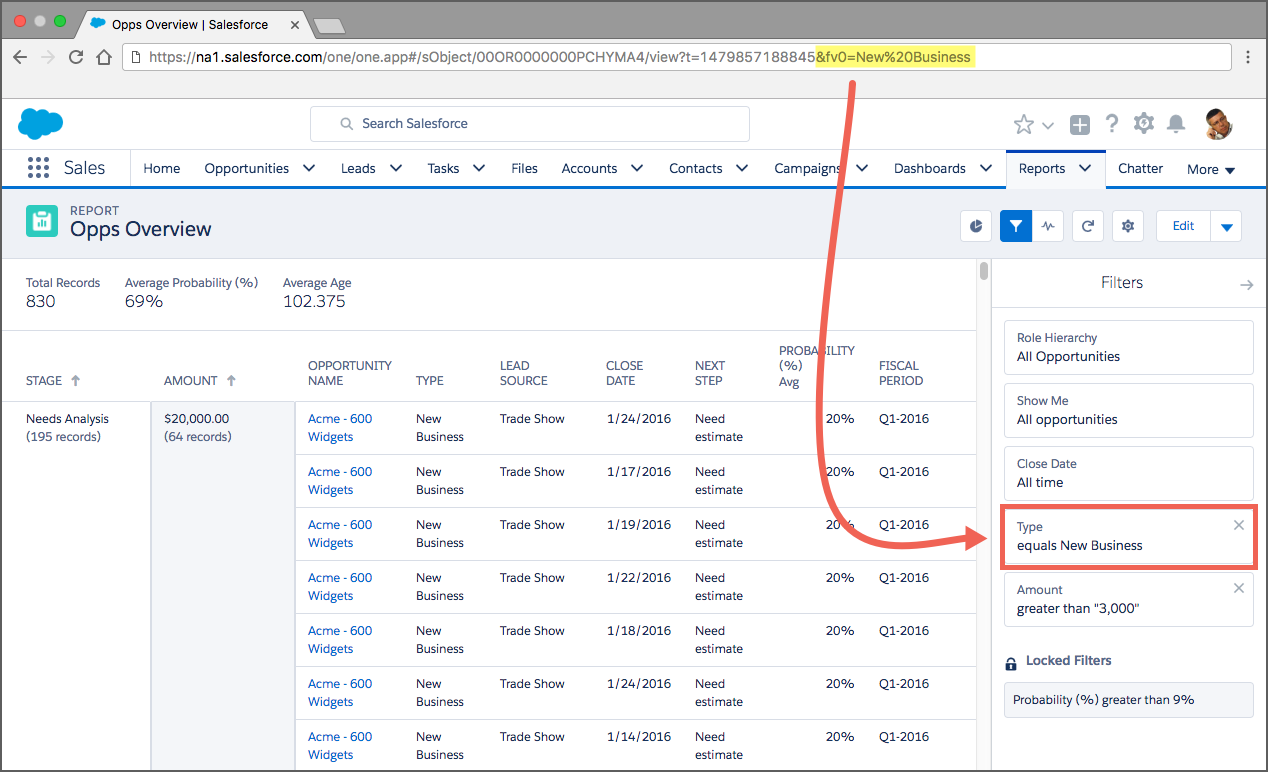
Task: Open the App Launcher grid icon
Action: (38, 168)
